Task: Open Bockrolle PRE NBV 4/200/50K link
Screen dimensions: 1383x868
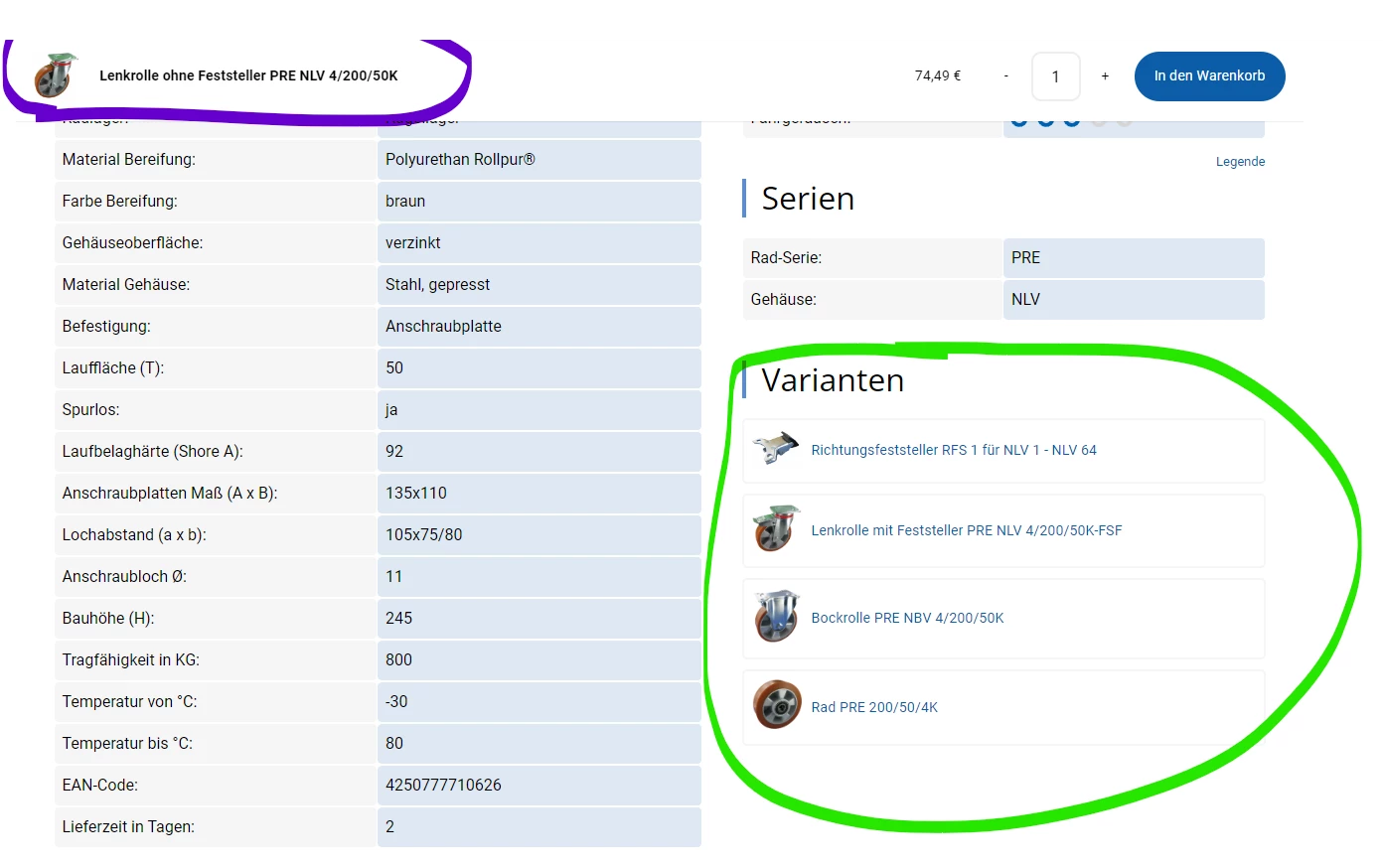Action: coord(907,618)
